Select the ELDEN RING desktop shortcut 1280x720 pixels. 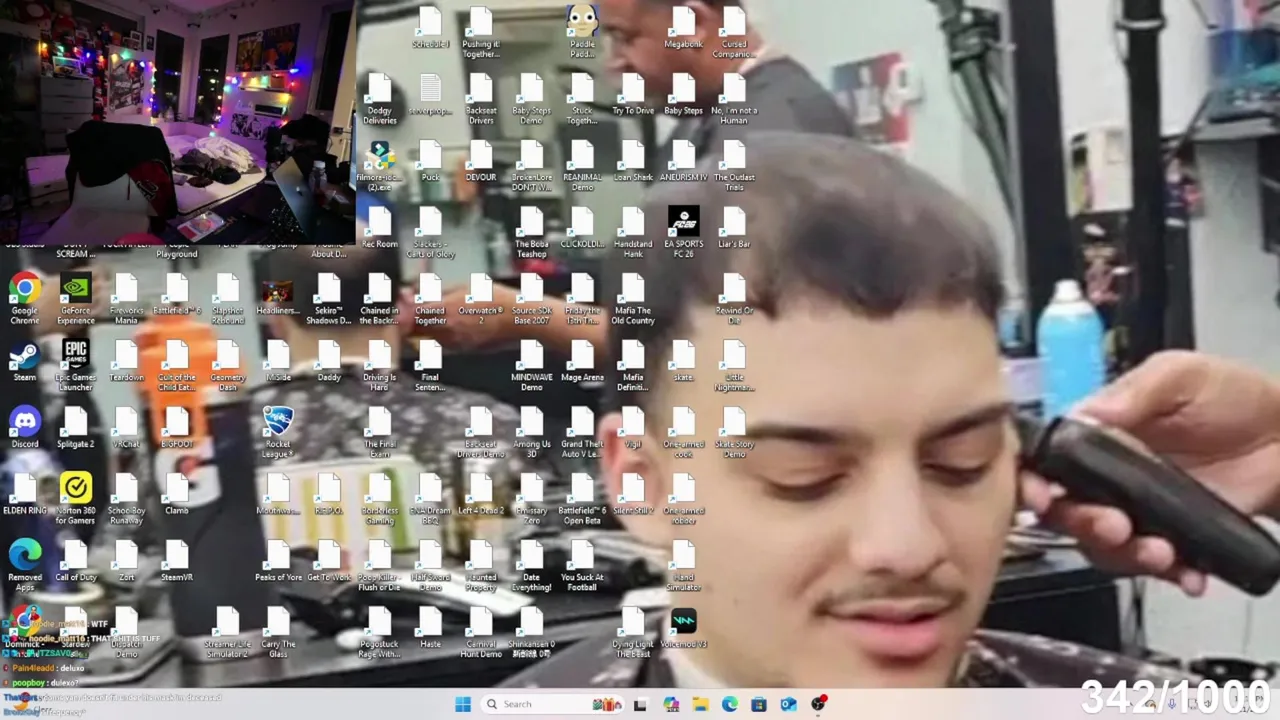tap(25, 495)
